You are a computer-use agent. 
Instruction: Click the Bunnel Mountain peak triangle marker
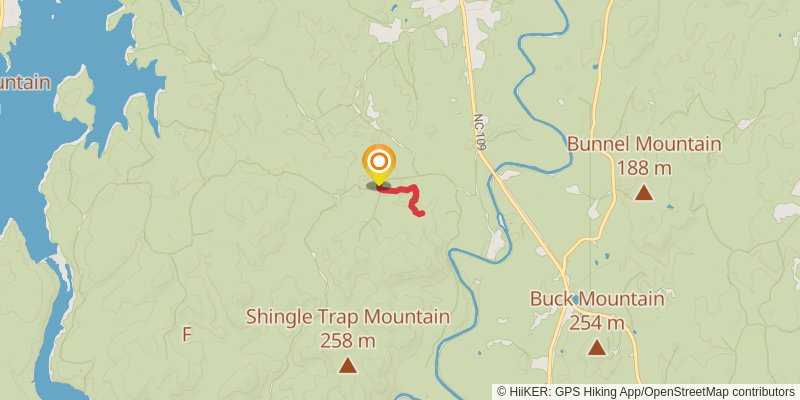click(644, 192)
